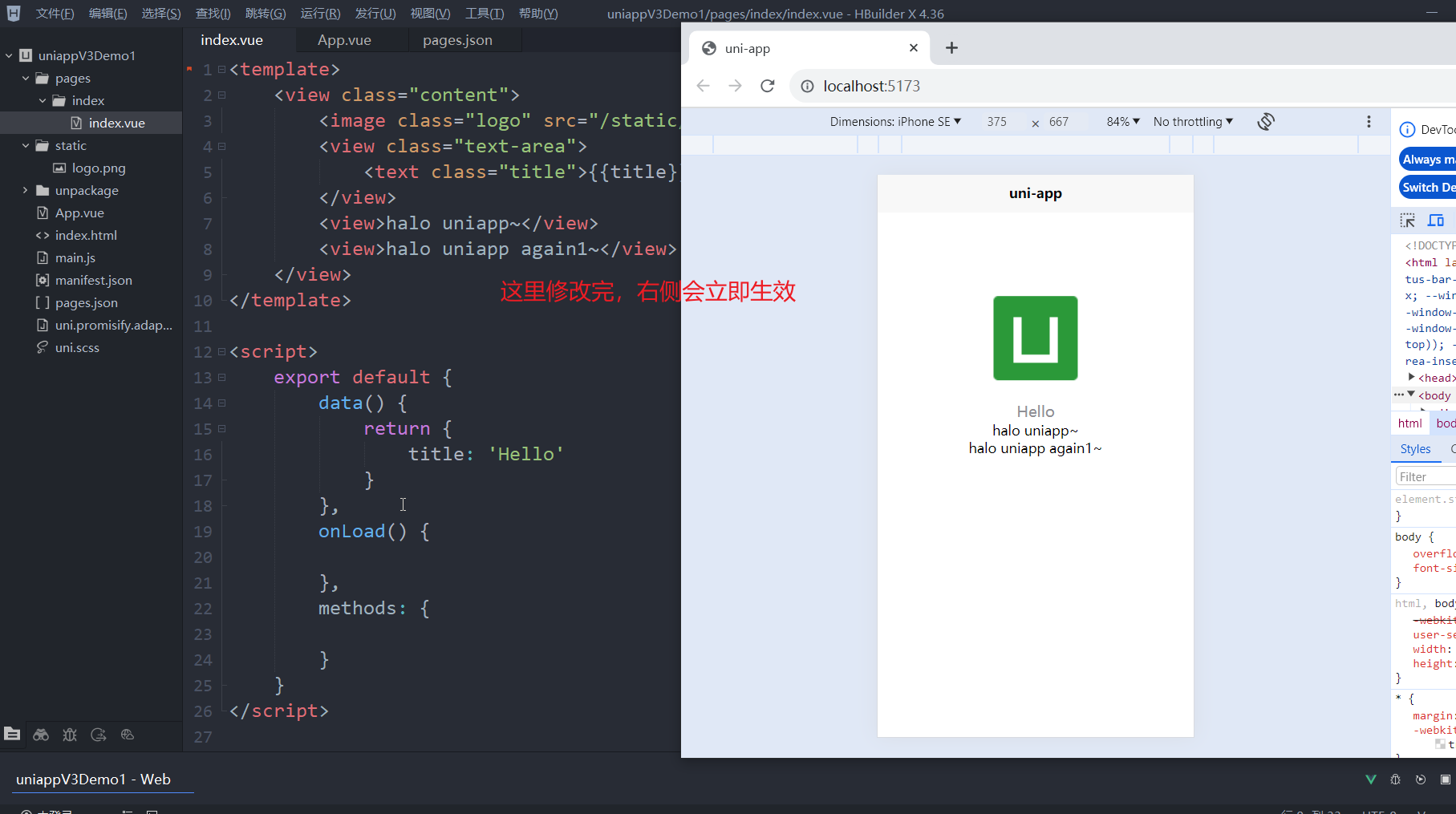Collapse the index folder
This screenshot has width=1456, height=814.
[43, 100]
